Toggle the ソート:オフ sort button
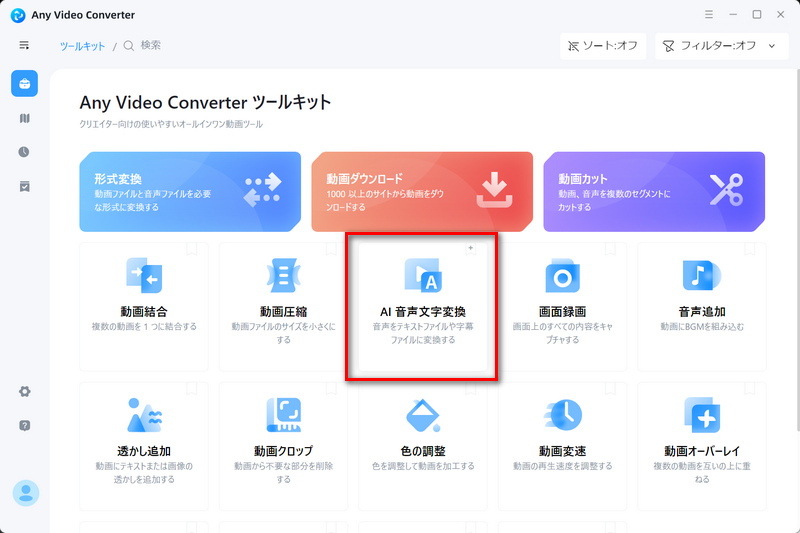Image resolution: width=800 pixels, height=533 pixels. pyautogui.click(x=603, y=46)
